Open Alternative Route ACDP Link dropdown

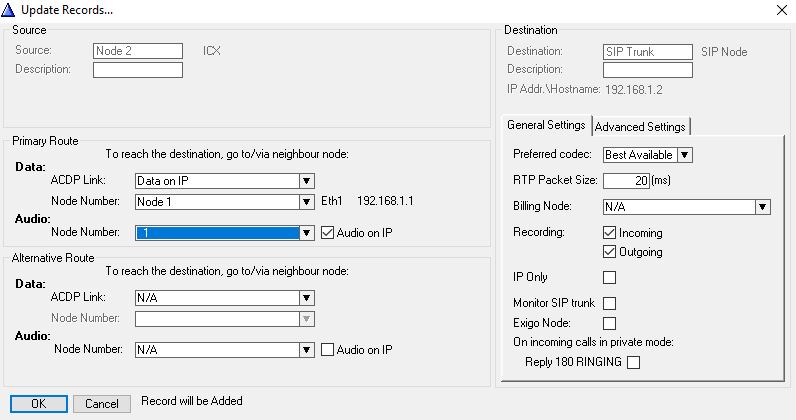tap(306, 298)
